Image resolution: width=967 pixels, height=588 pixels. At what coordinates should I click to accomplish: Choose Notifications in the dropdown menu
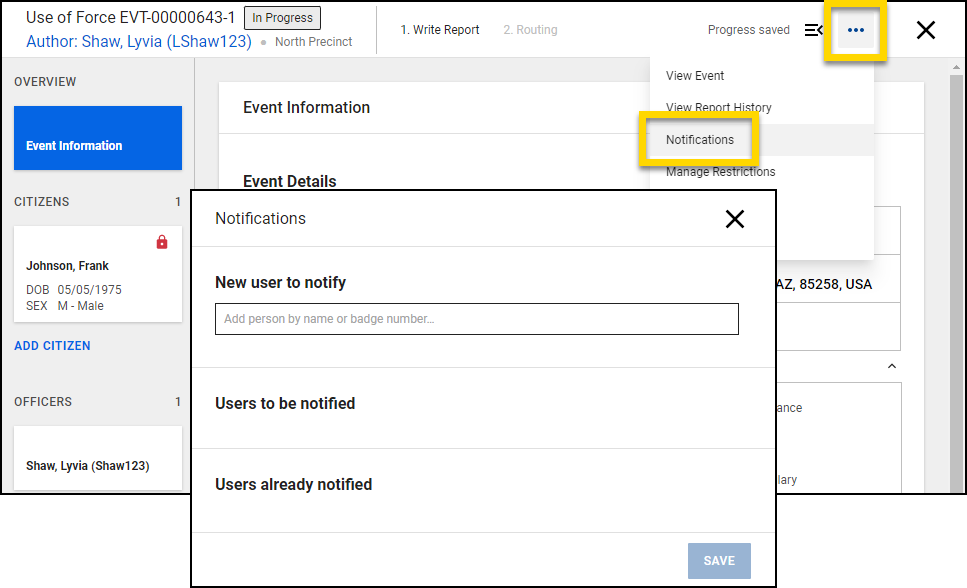[700, 140]
